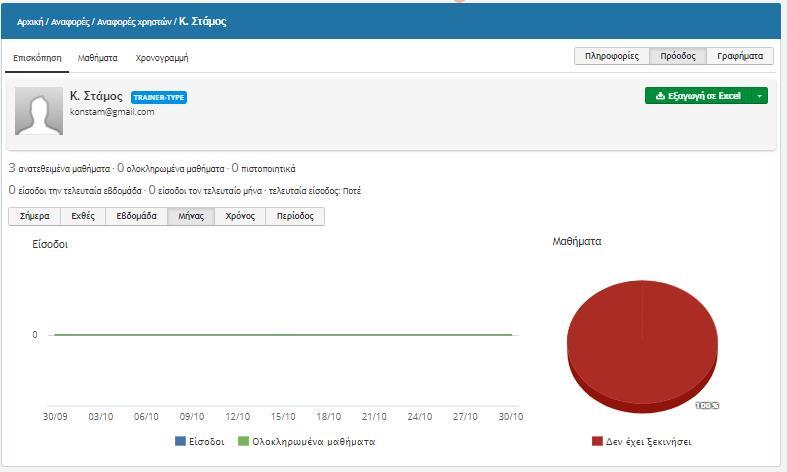Select the Πρόοδος view button

pyautogui.click(x=678, y=56)
